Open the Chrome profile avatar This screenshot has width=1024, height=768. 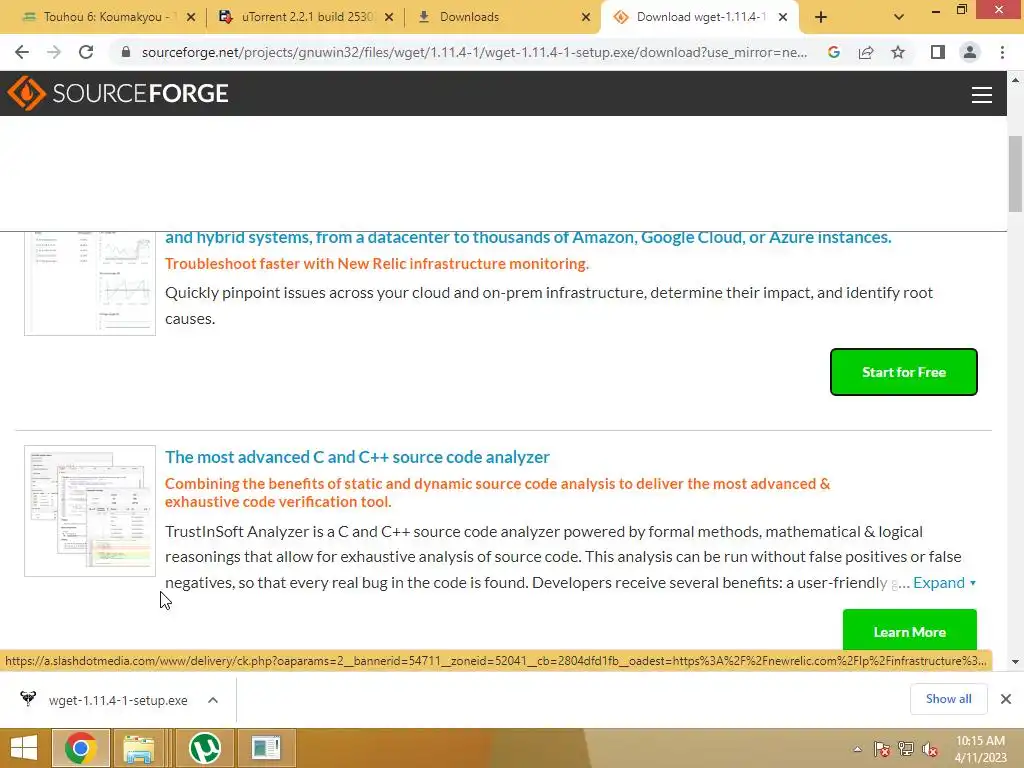tap(970, 52)
